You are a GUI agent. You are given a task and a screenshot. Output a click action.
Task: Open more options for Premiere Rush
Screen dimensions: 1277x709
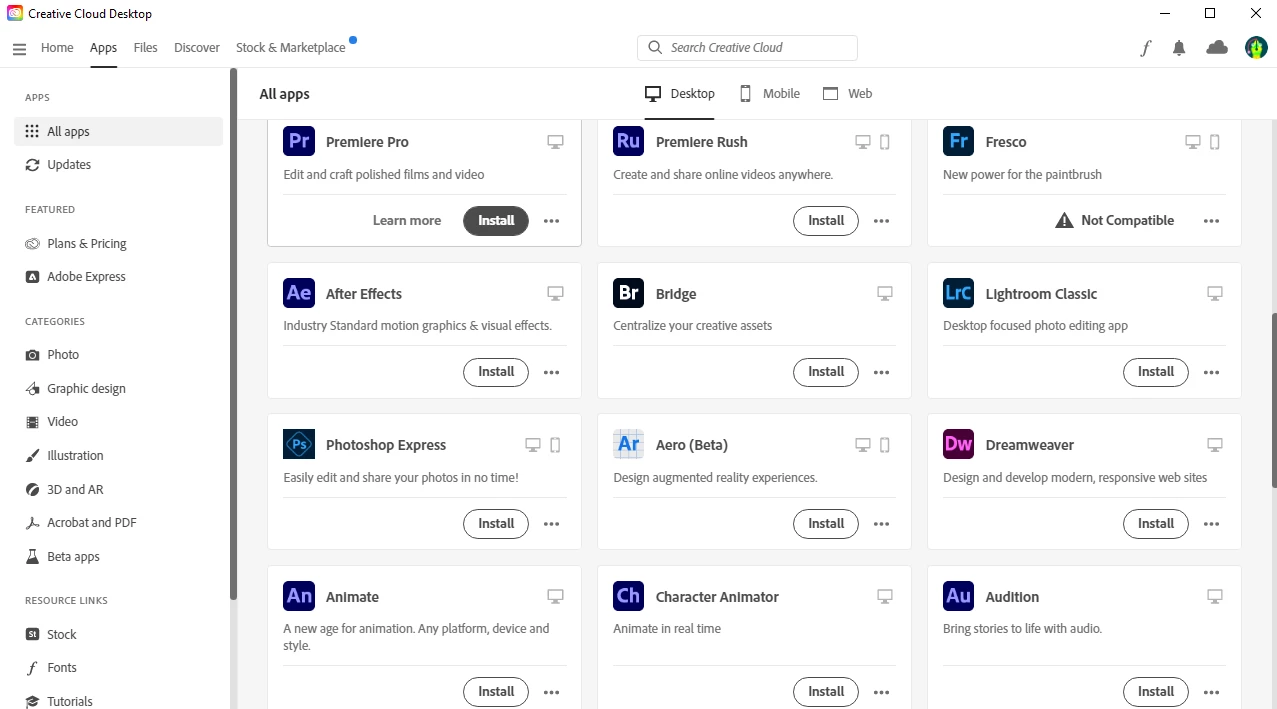coord(882,221)
